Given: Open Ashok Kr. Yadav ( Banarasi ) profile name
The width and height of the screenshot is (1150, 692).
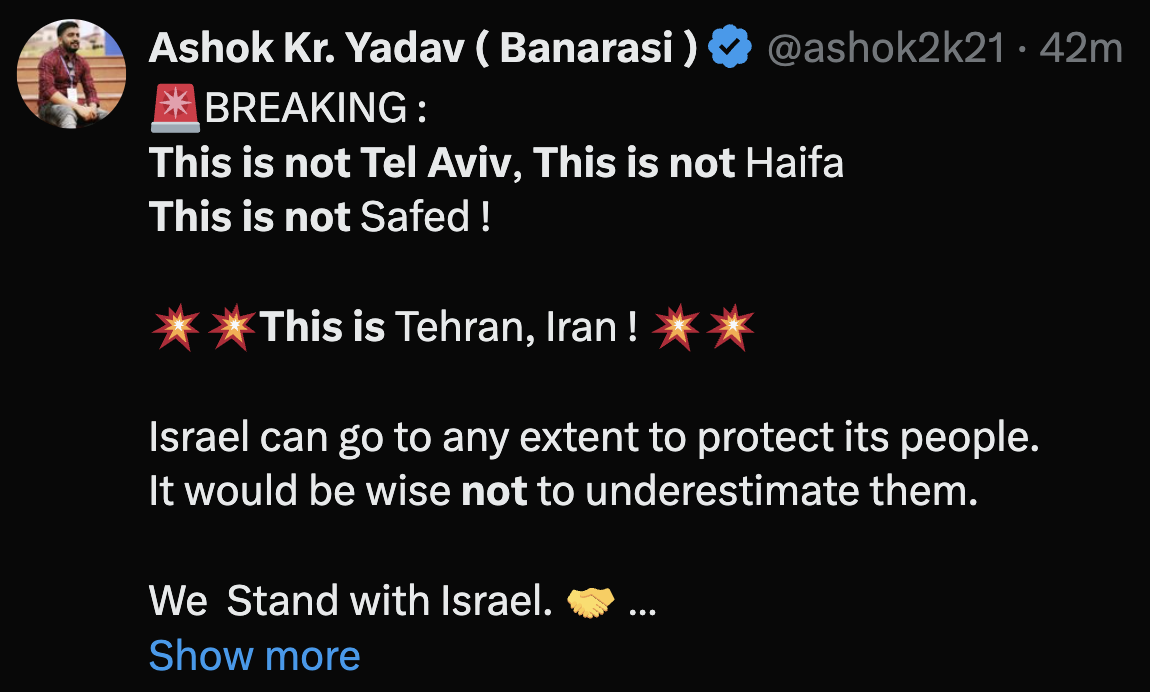Looking at the screenshot, I should 423,48.
